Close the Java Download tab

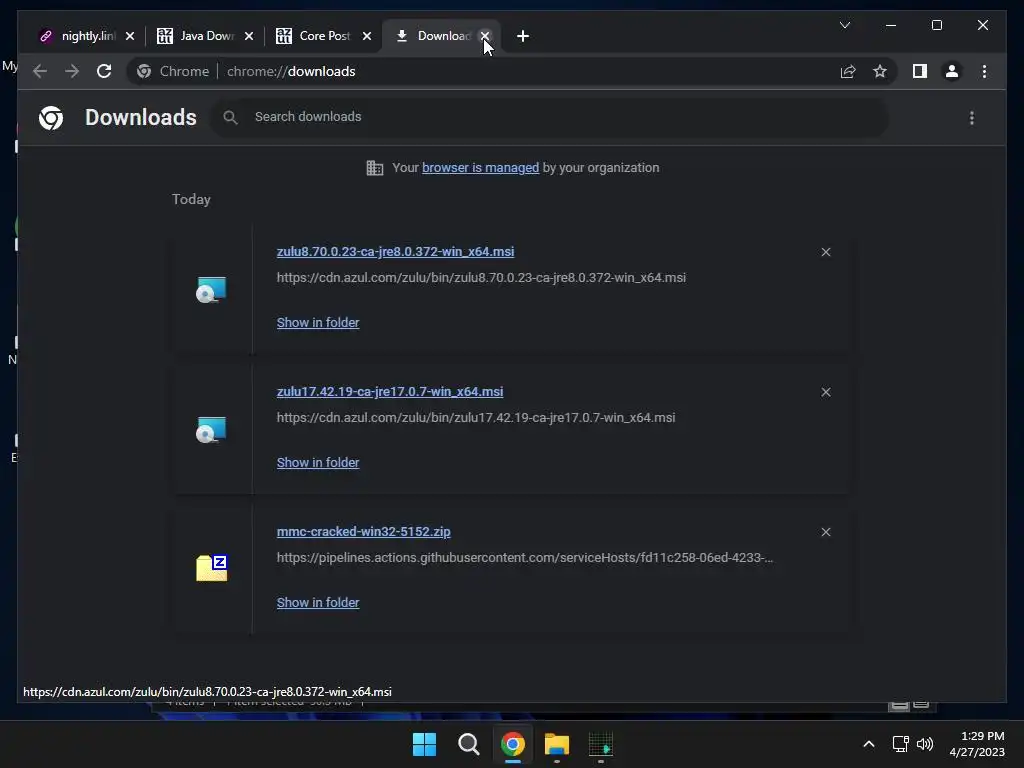click(249, 36)
